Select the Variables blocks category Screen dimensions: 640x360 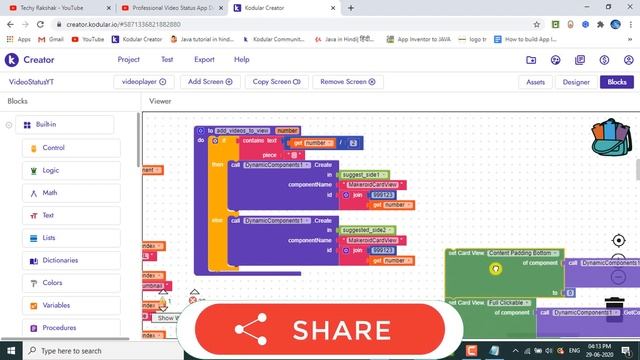[71, 305]
